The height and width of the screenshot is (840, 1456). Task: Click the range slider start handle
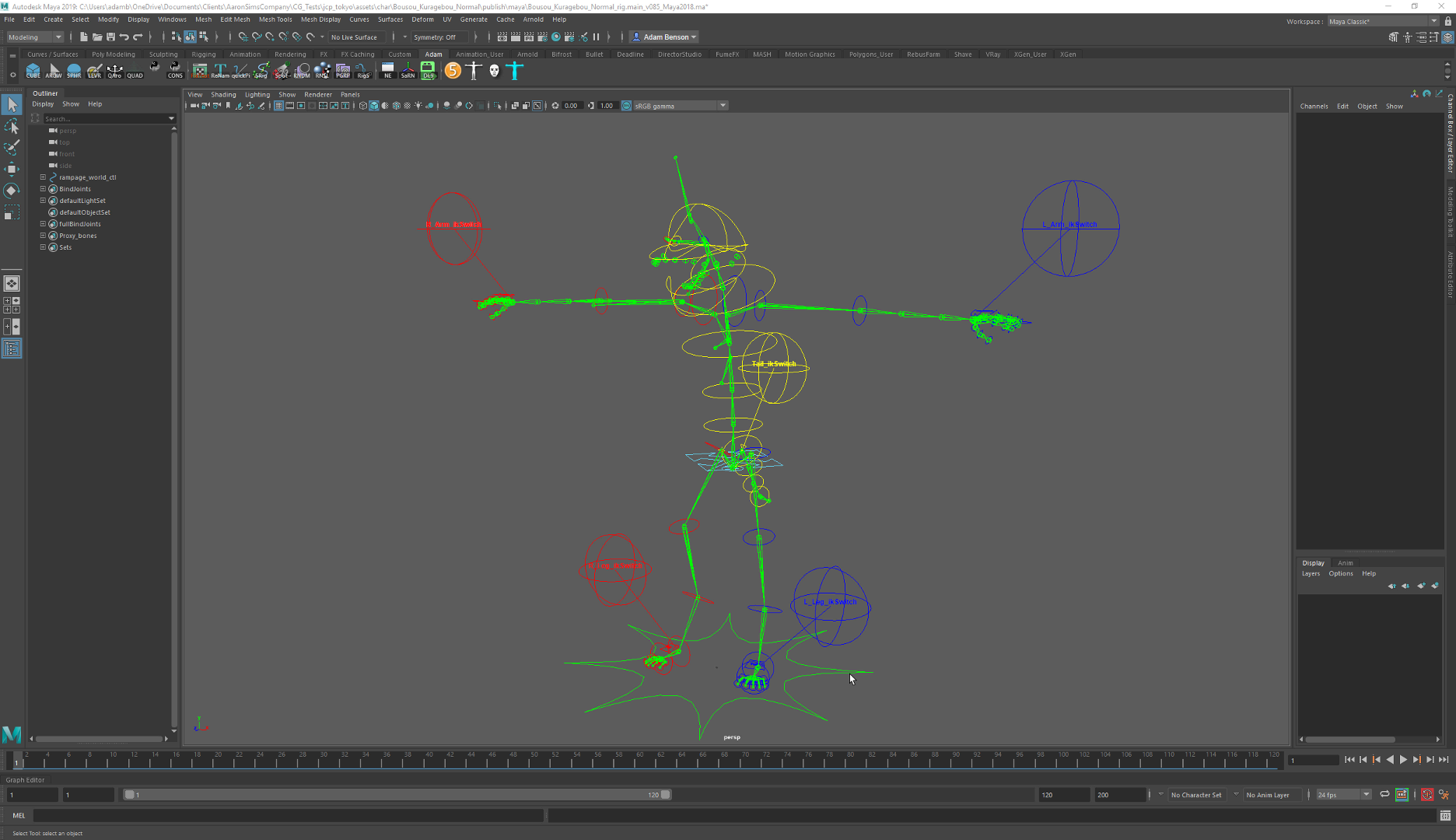tap(129, 794)
